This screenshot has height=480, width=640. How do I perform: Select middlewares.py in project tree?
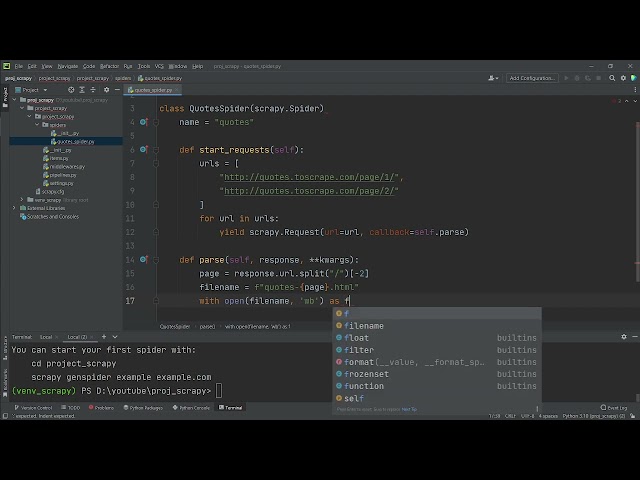tap(64, 166)
